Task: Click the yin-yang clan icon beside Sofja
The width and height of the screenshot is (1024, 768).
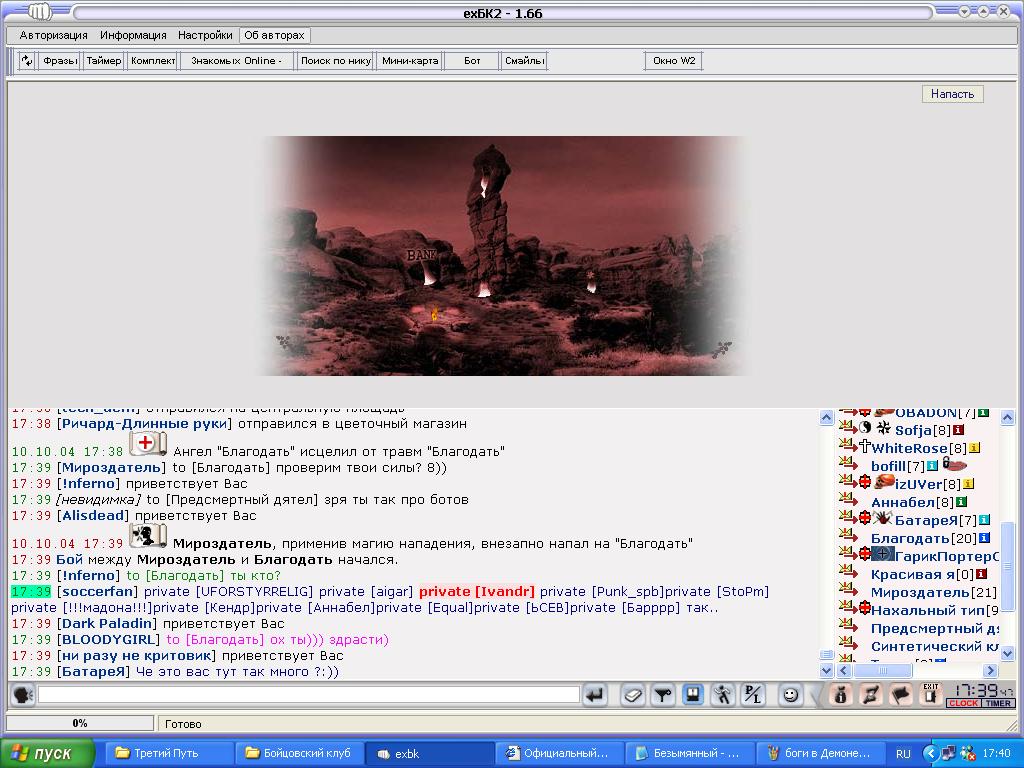Action: coord(865,428)
